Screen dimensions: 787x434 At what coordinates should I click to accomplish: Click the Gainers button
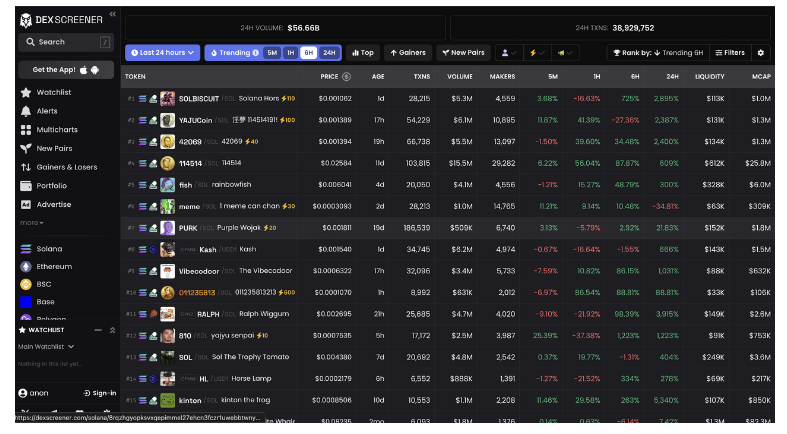[408, 53]
